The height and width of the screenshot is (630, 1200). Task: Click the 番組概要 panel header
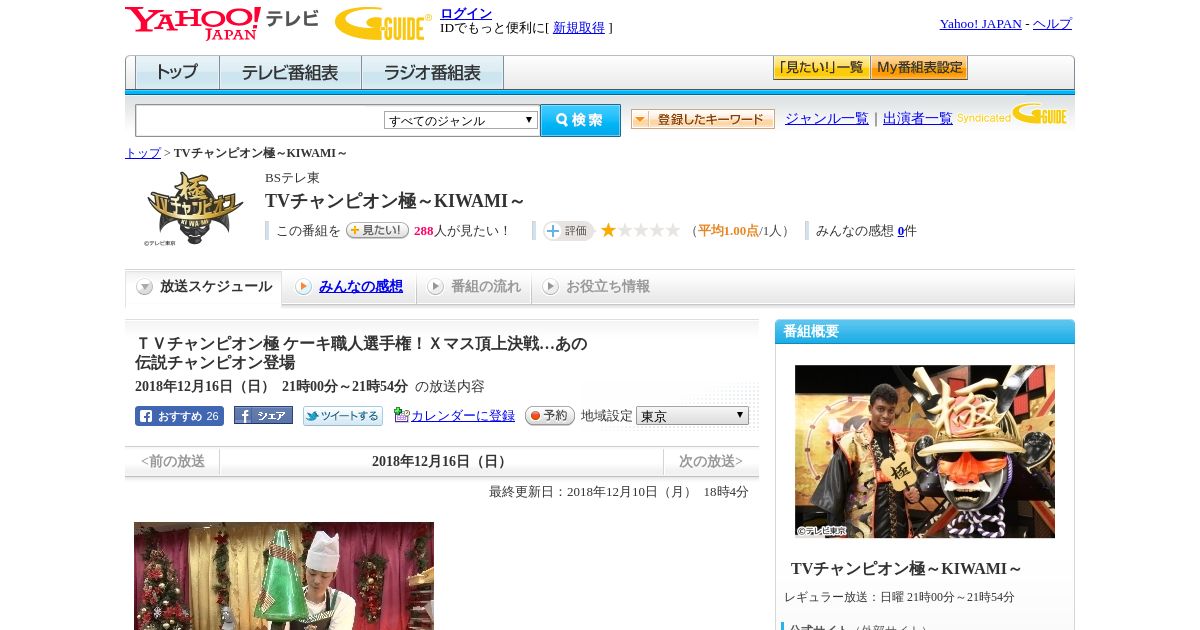click(x=925, y=332)
